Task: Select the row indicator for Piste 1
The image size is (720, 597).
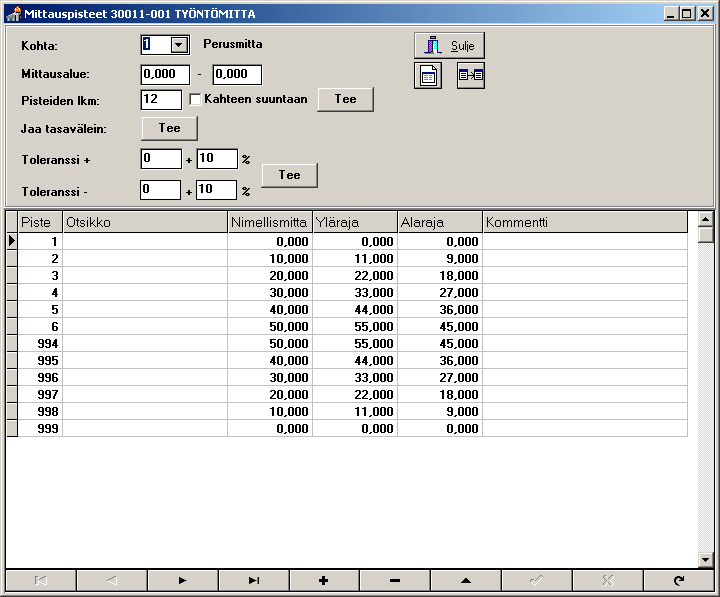Action: (x=12, y=241)
